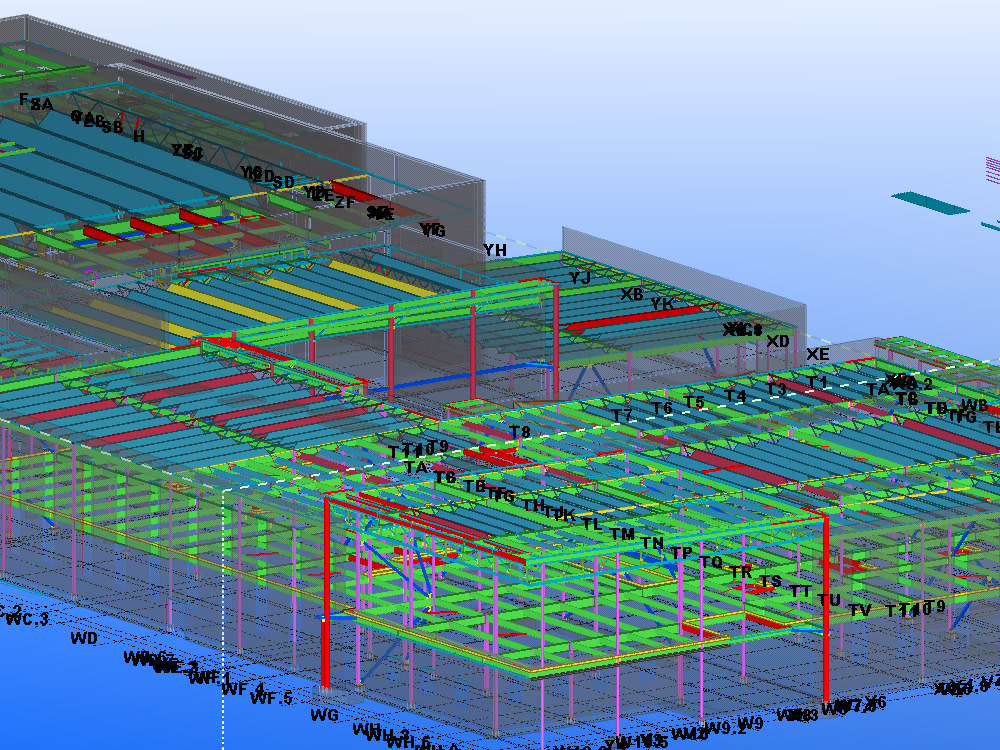Screen dimensions: 1000x750
Task: Select grid label T7
Action: click(x=622, y=415)
